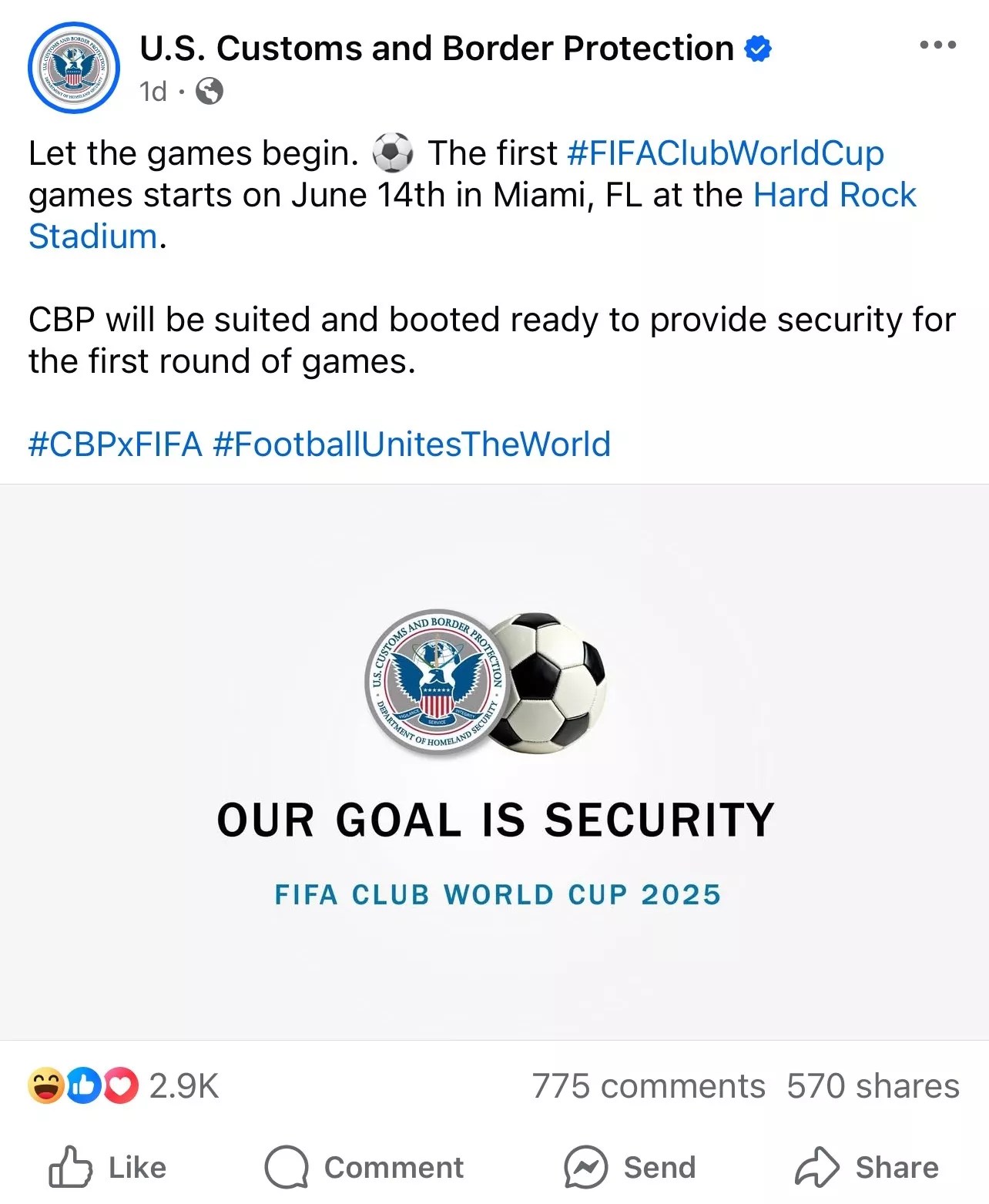View the 775 comments
The width and height of the screenshot is (989, 1204).
(x=649, y=1086)
